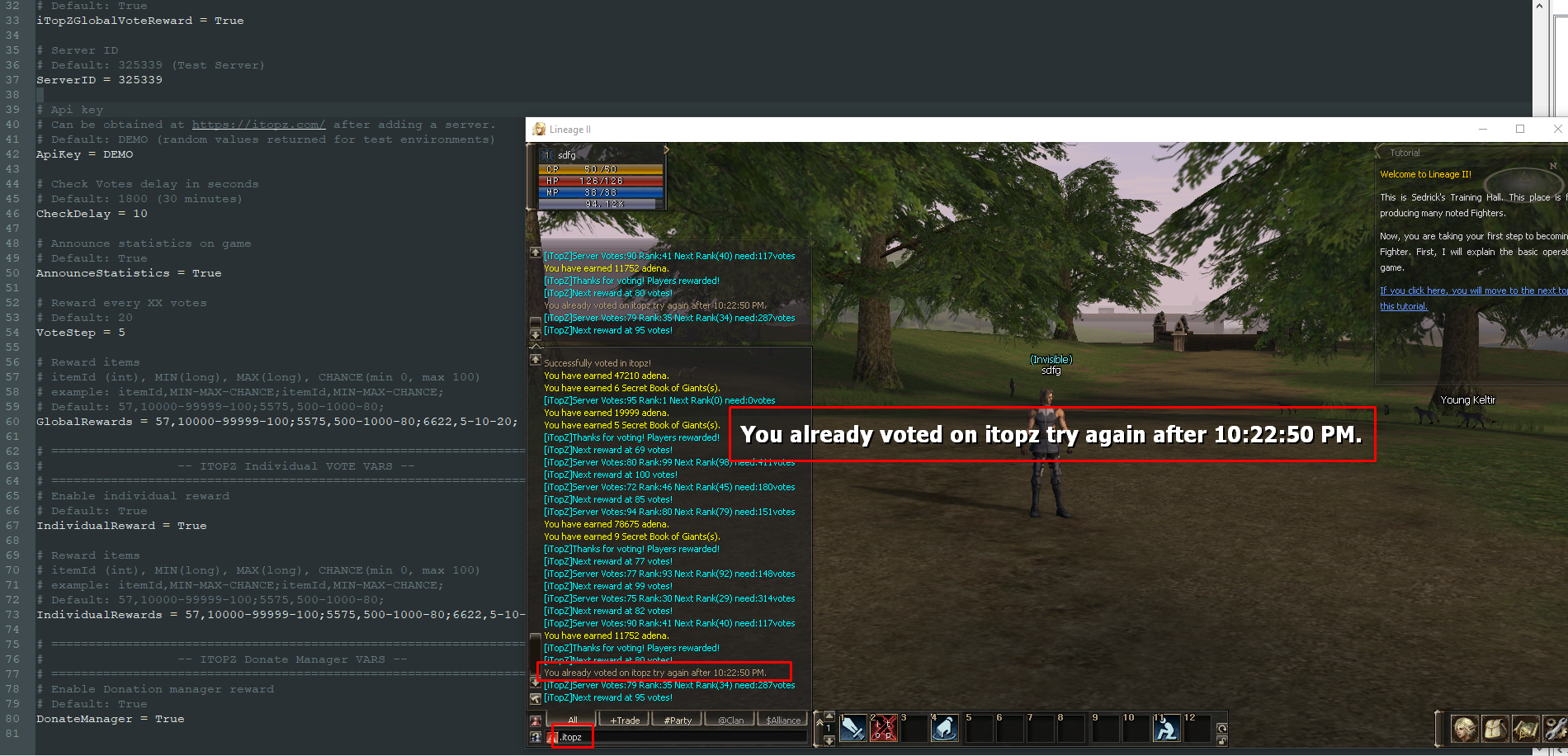Go to the next shortcut bar page
1568x756 pixels.
click(829, 740)
